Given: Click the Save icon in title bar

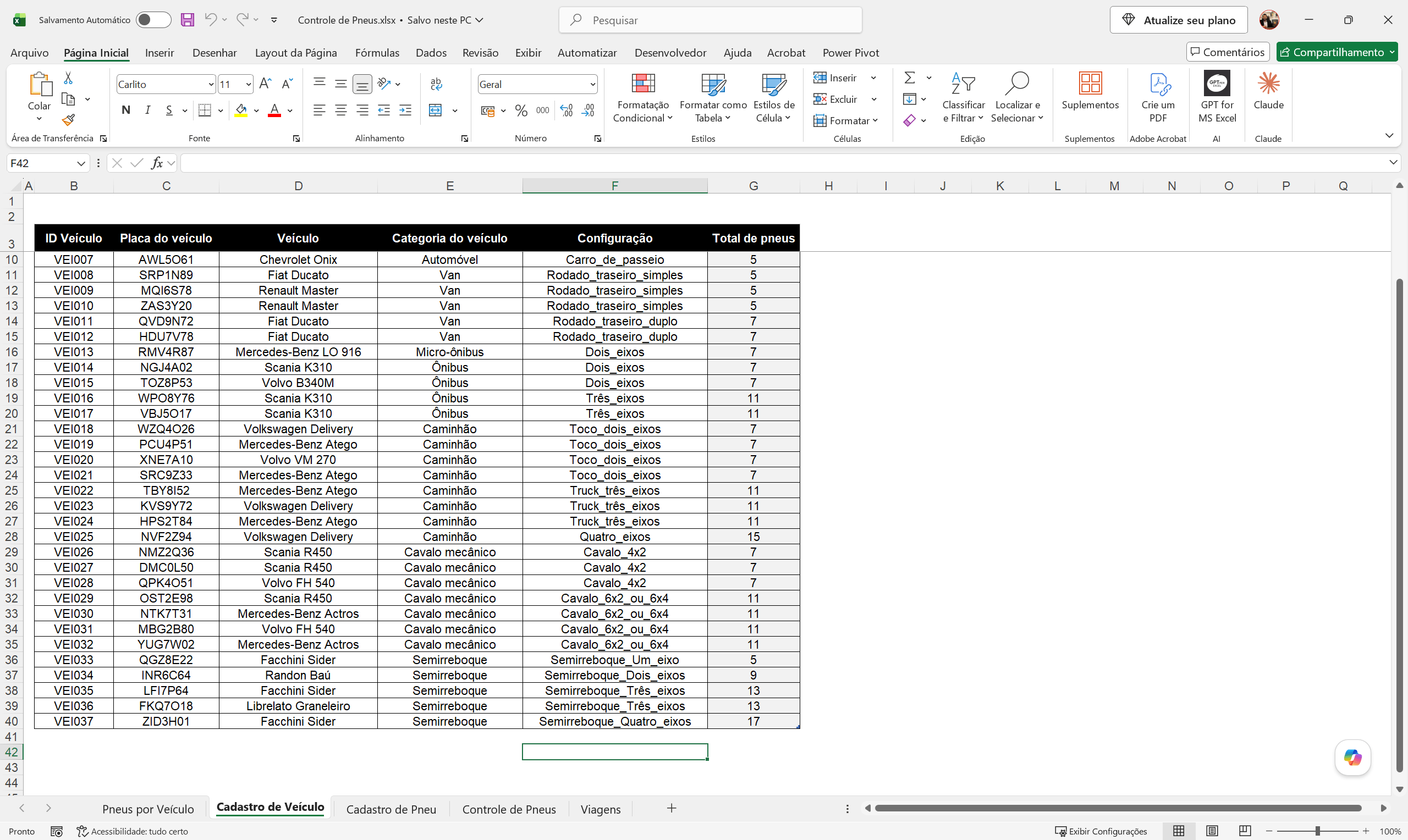Looking at the screenshot, I should (188, 20).
